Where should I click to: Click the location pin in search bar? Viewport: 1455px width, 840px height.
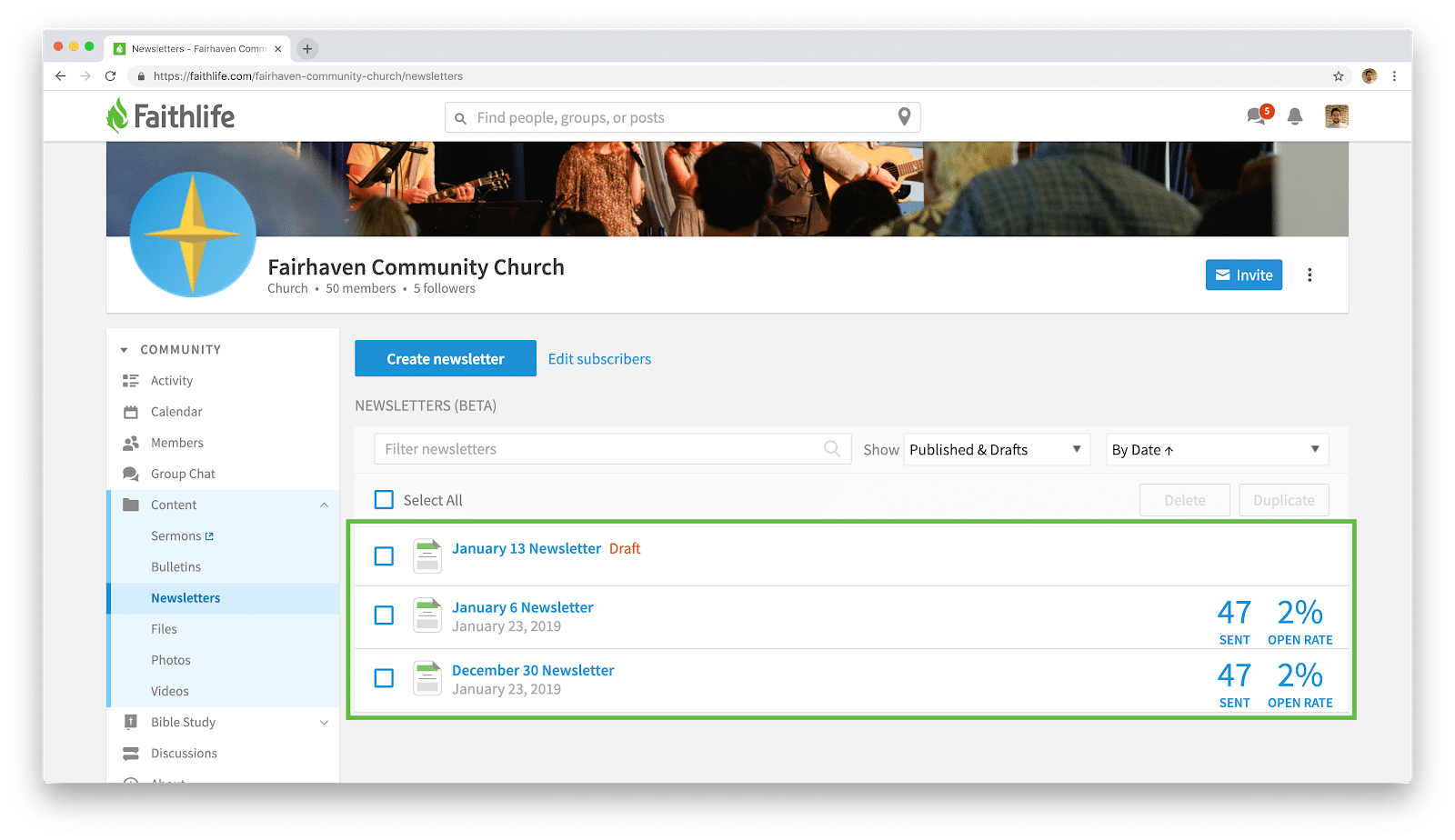pyautogui.click(x=904, y=116)
